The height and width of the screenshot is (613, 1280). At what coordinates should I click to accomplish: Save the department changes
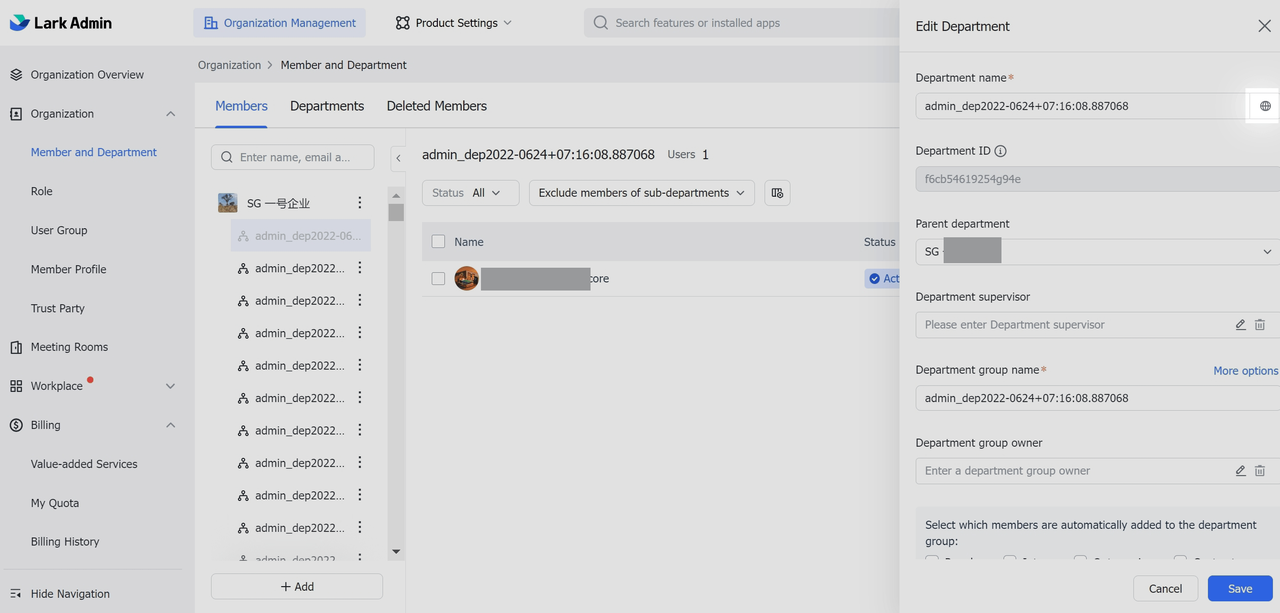(x=1239, y=589)
